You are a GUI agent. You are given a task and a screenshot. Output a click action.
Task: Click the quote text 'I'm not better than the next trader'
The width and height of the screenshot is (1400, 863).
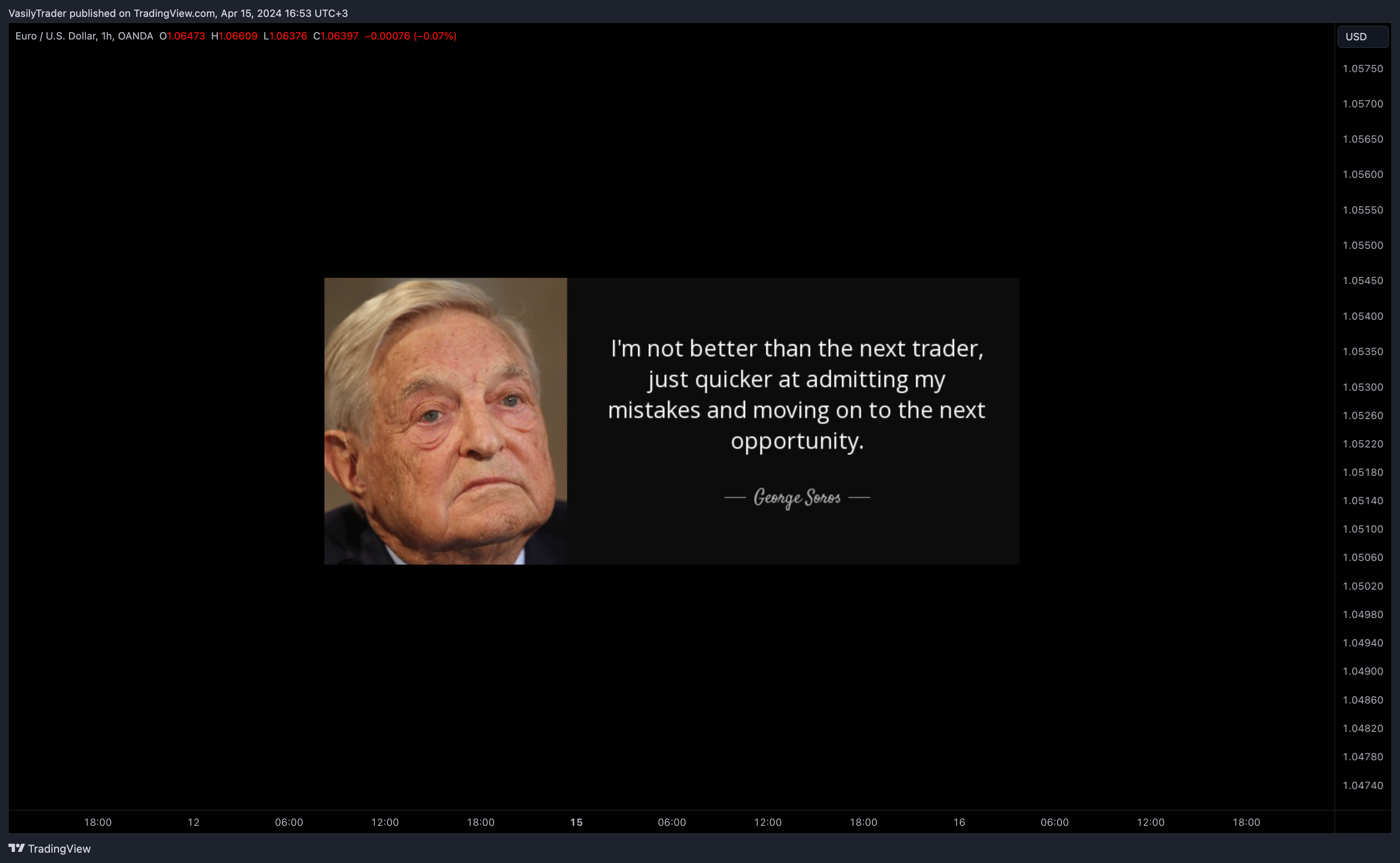coord(797,348)
